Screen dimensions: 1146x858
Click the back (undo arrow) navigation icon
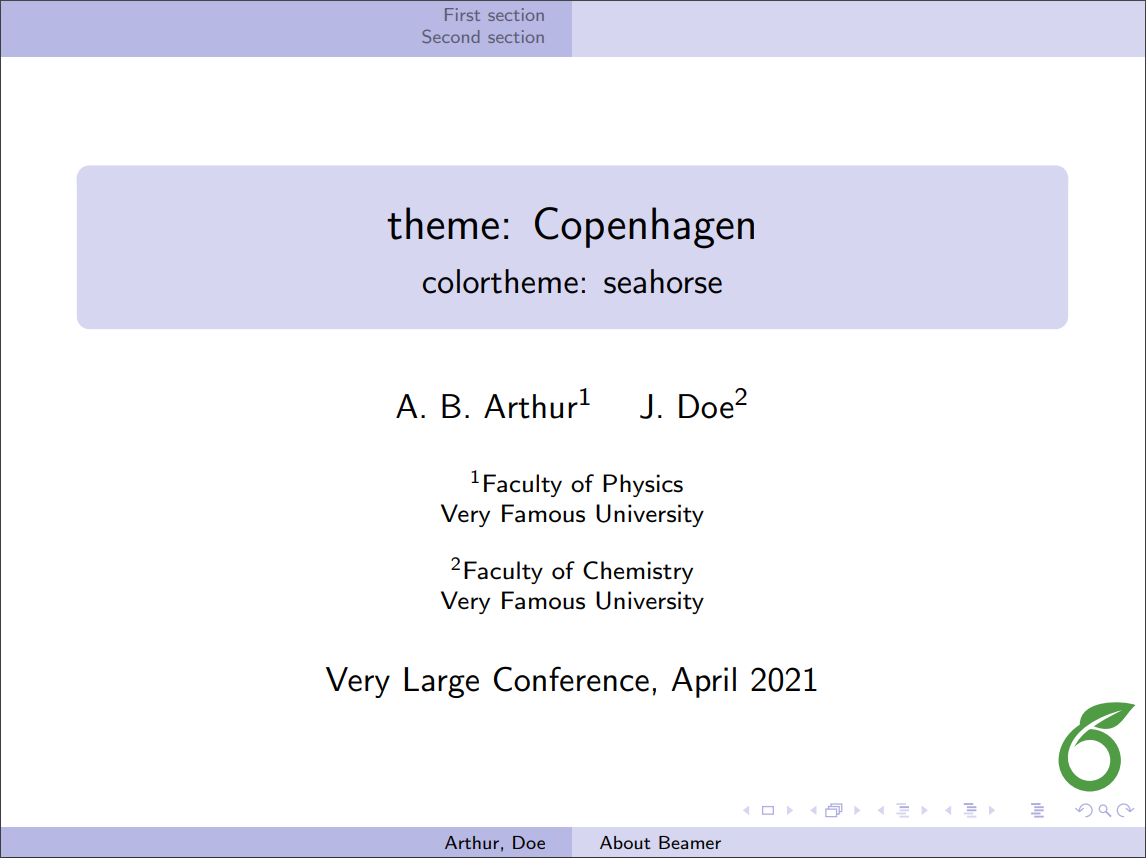(x=1082, y=810)
